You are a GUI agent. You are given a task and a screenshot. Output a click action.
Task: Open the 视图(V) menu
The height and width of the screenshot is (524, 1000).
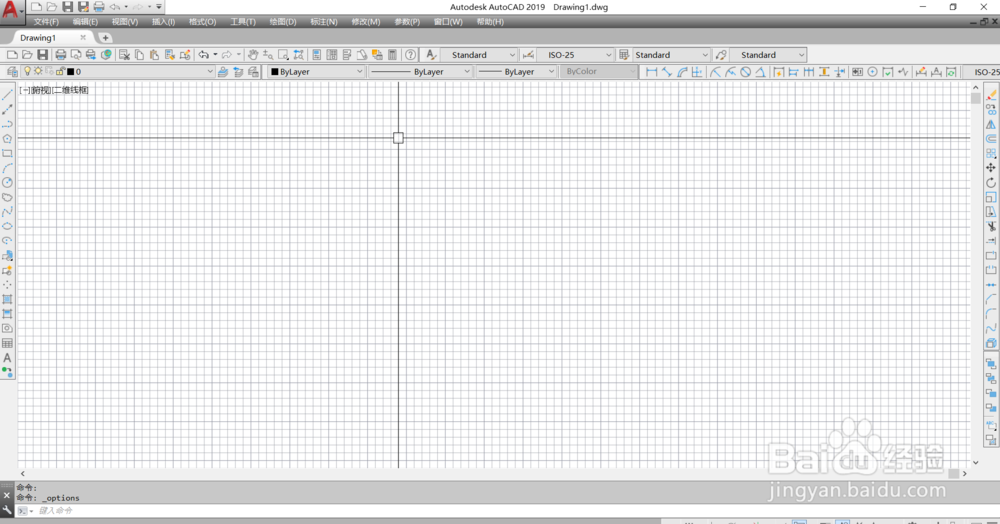tap(124, 22)
